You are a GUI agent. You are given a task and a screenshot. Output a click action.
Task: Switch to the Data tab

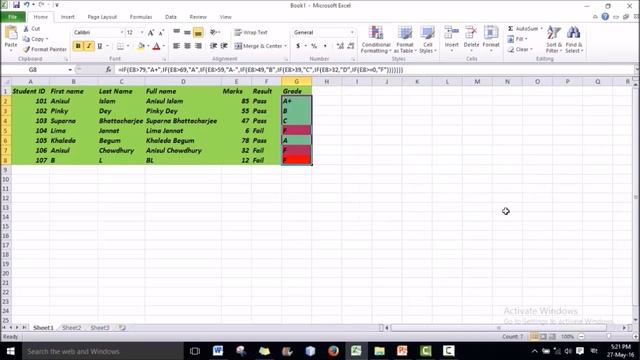pyautogui.click(x=171, y=17)
